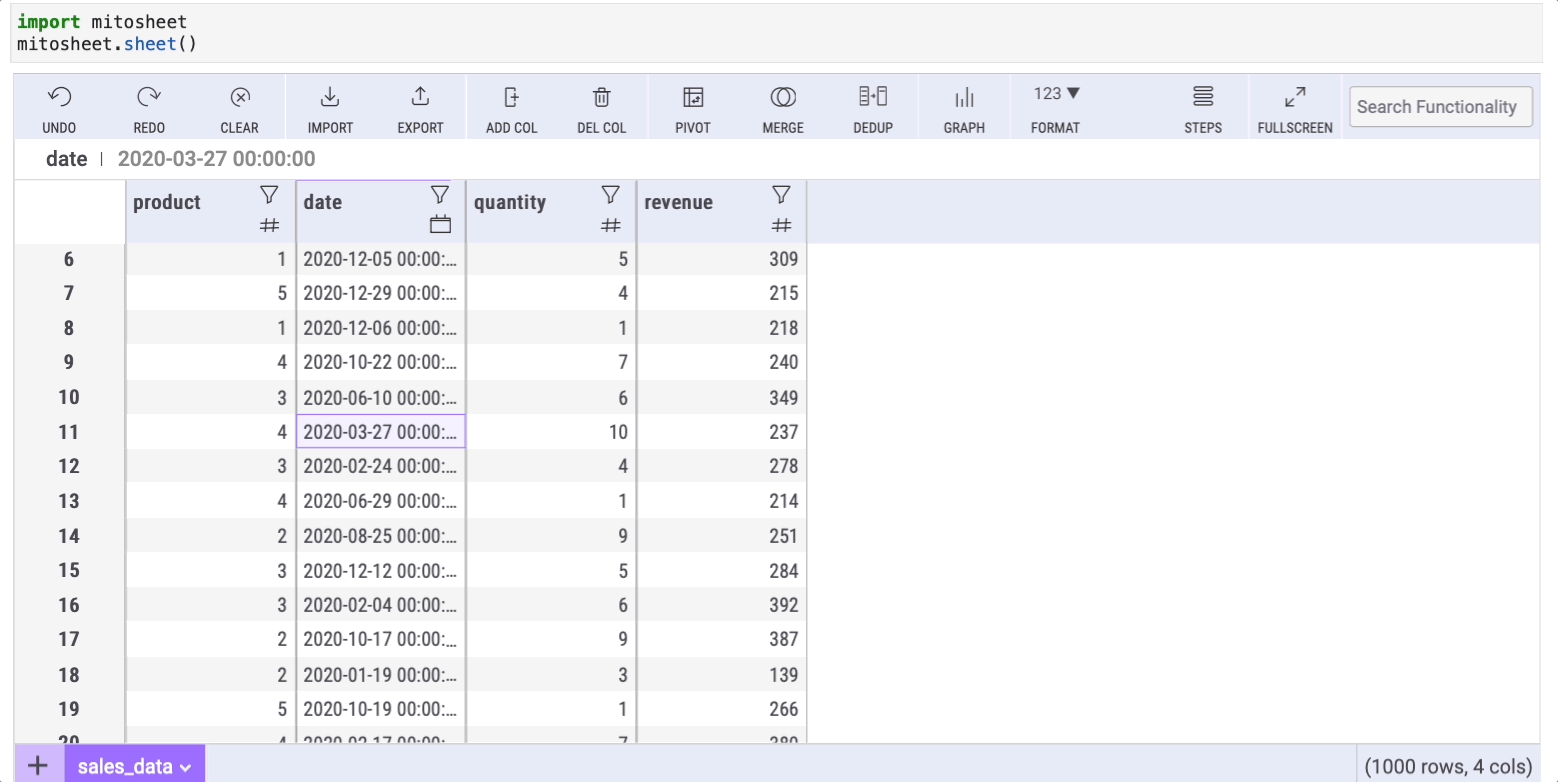Viewport: 1558px width, 782px height.
Task: Select revenue cell 309
Action: point(721,259)
